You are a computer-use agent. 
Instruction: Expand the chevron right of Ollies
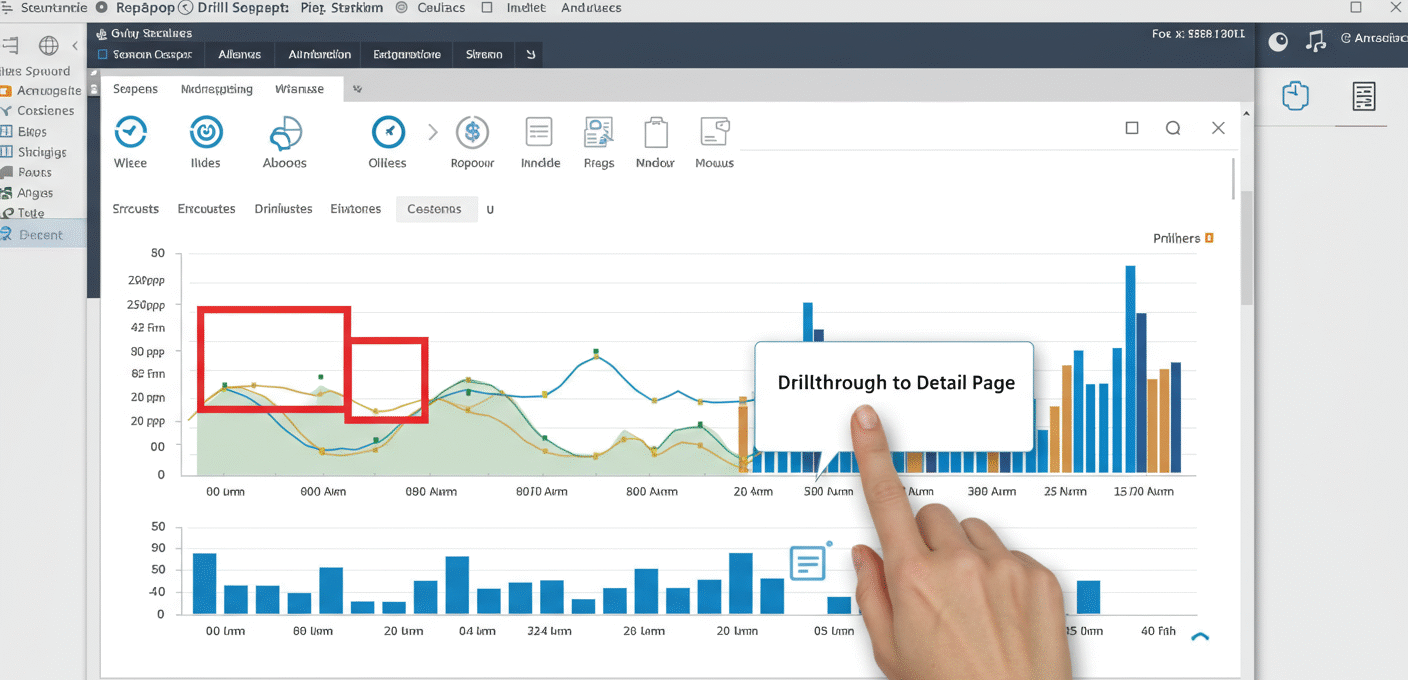433,132
